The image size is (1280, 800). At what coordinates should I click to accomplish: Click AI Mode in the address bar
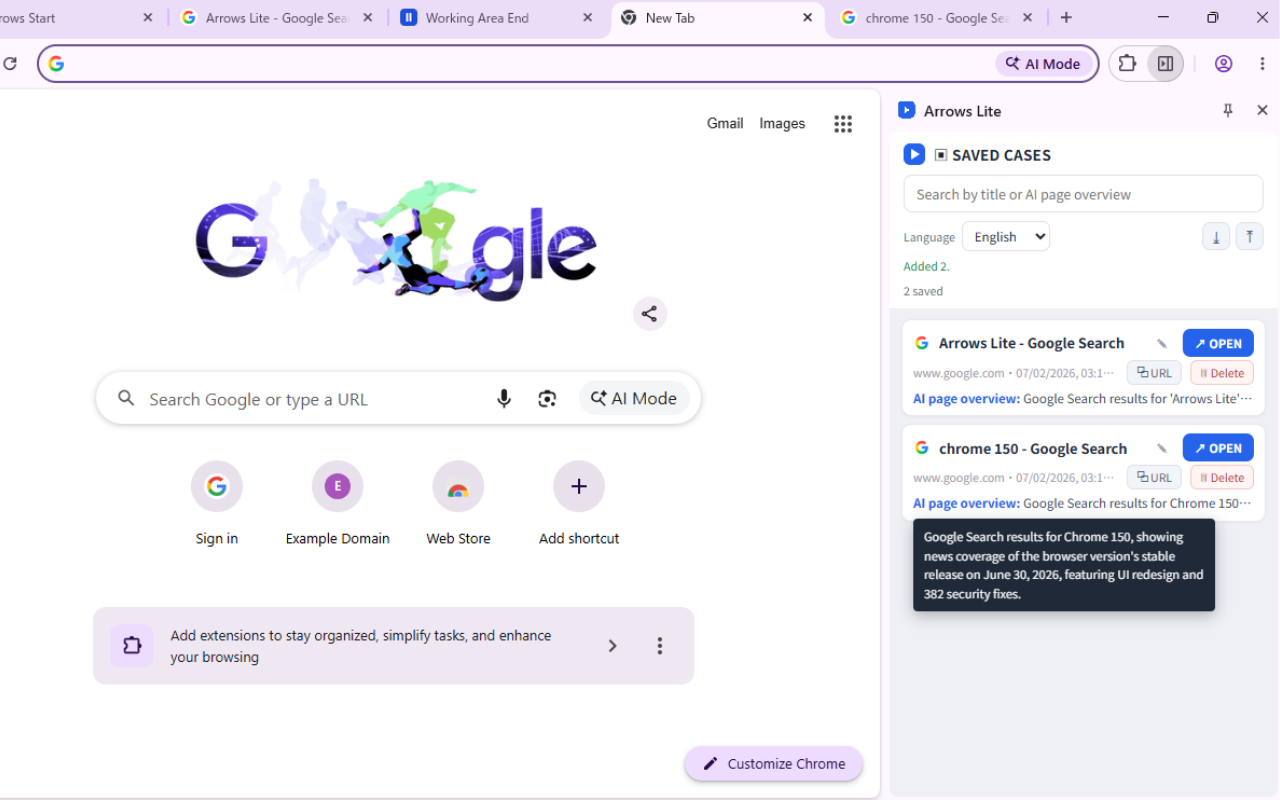pyautogui.click(x=1043, y=64)
